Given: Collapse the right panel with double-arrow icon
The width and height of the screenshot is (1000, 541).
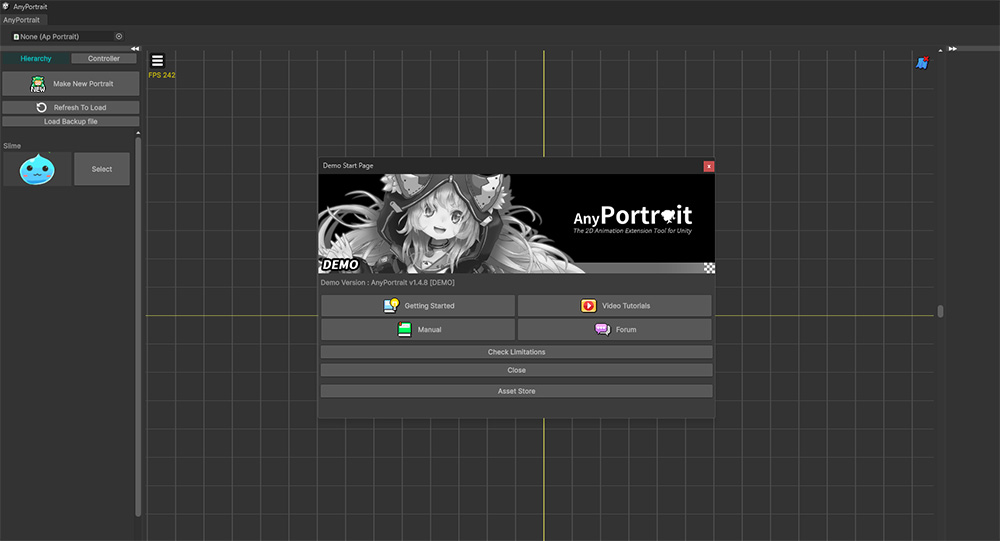Looking at the screenshot, I should coord(952,48).
